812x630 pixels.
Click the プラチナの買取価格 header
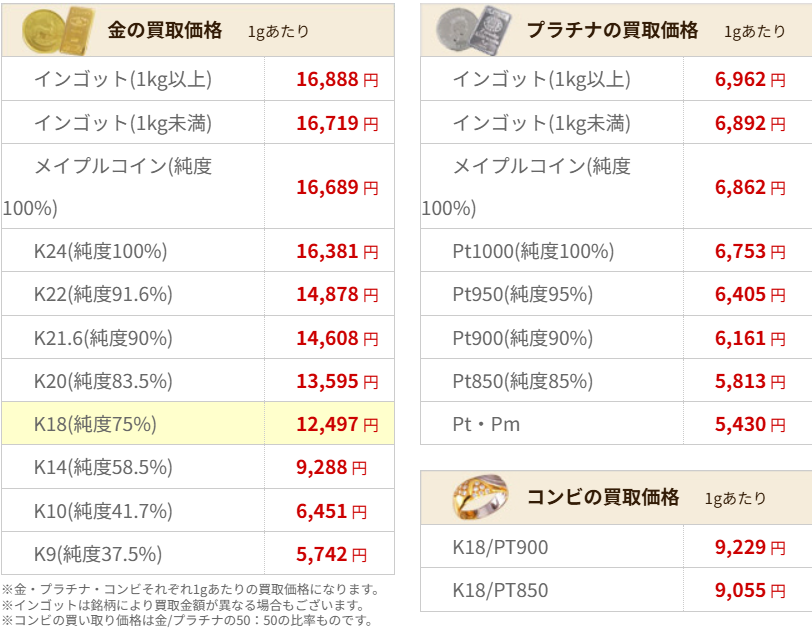tap(612, 31)
